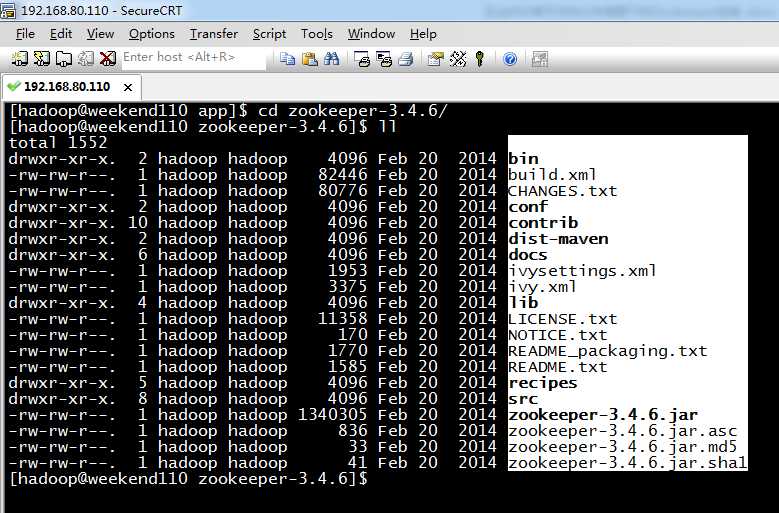The height and width of the screenshot is (513, 779).
Task: Click the 1340305 file size value
Action: [x=332, y=414]
